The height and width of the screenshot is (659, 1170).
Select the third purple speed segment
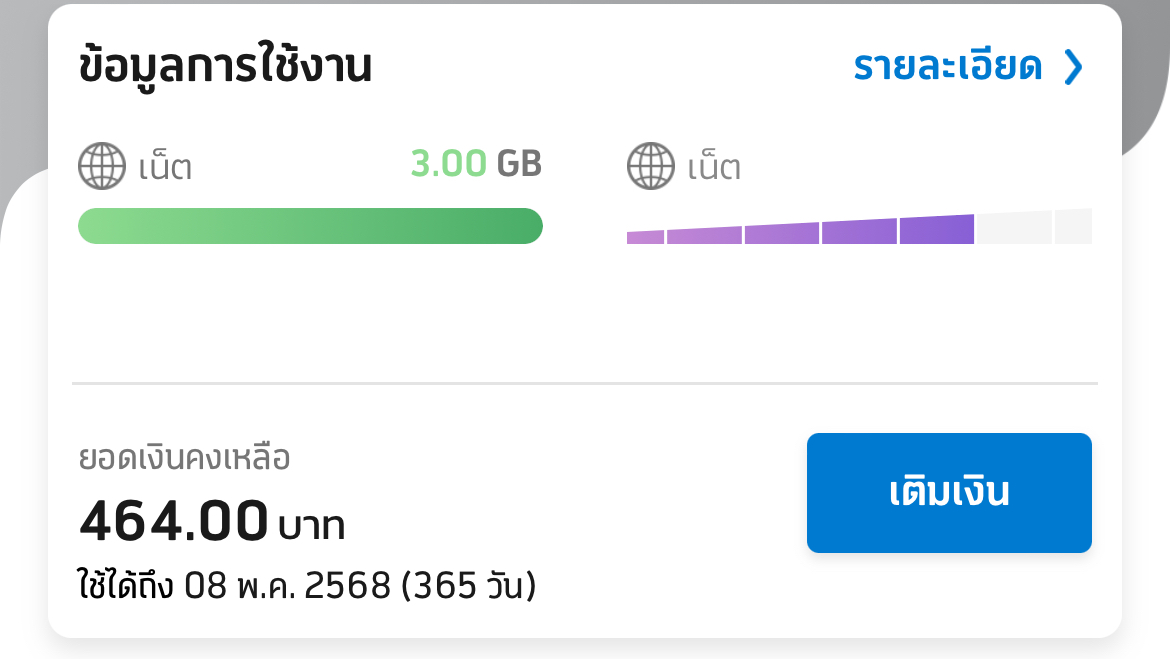[x=781, y=233]
